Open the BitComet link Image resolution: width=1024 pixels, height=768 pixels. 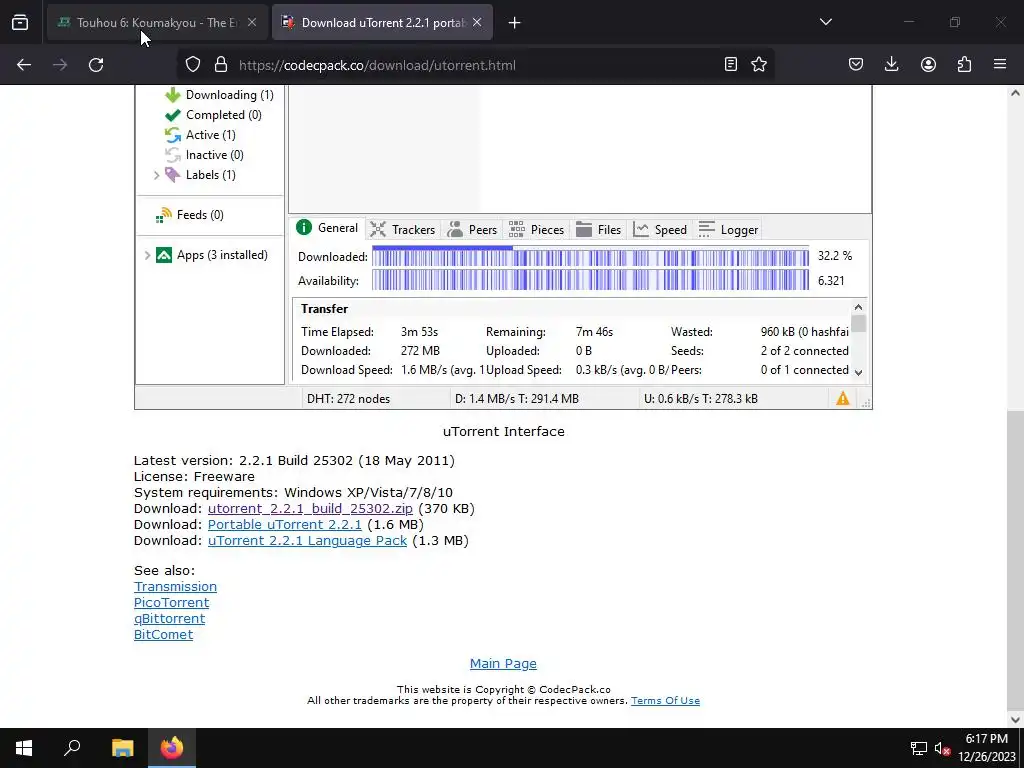[163, 635]
